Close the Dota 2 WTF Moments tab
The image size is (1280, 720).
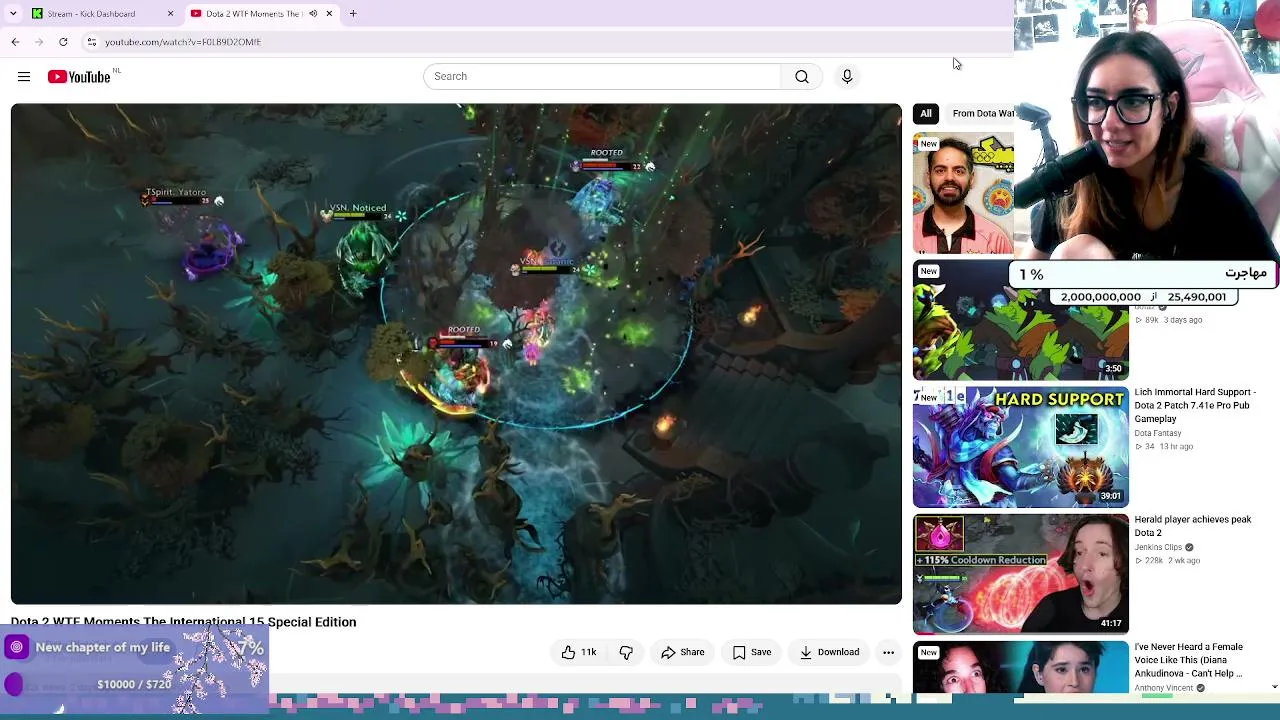(x=329, y=14)
